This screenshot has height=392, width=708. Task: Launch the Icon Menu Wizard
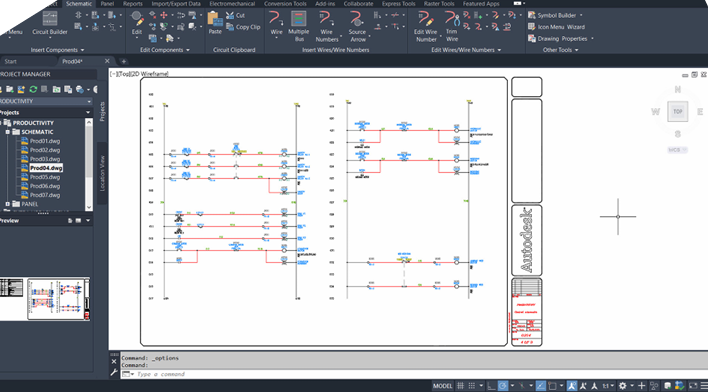(x=556, y=27)
